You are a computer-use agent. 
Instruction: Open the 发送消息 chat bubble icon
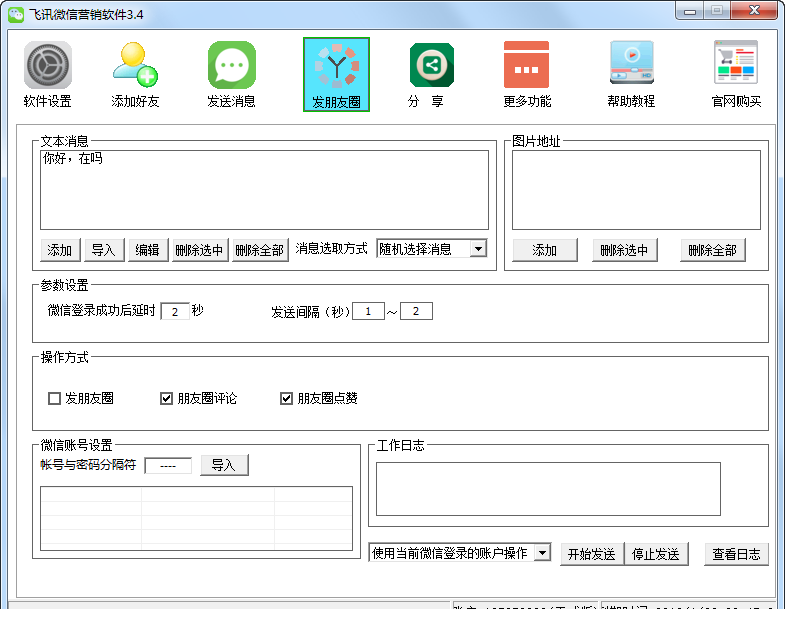tap(232, 66)
